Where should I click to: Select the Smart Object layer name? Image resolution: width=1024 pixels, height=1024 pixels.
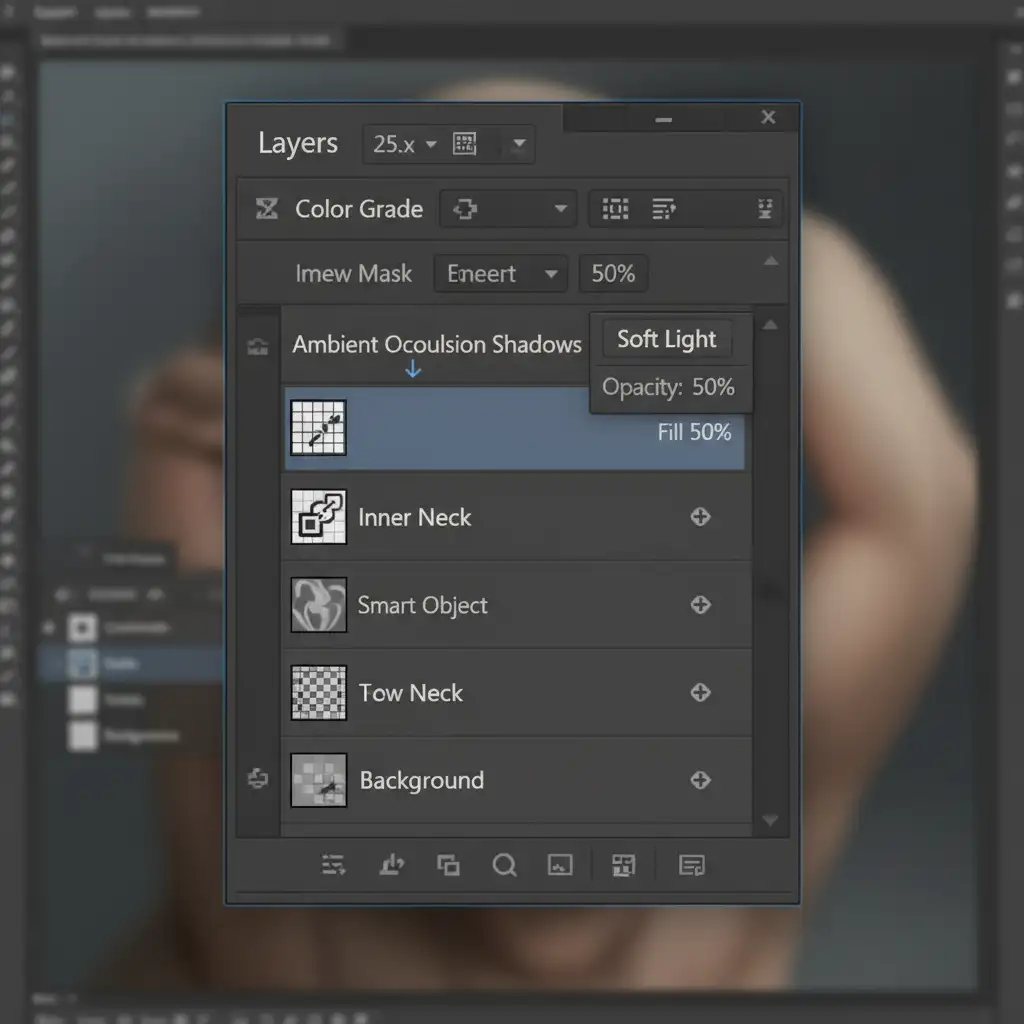423,606
